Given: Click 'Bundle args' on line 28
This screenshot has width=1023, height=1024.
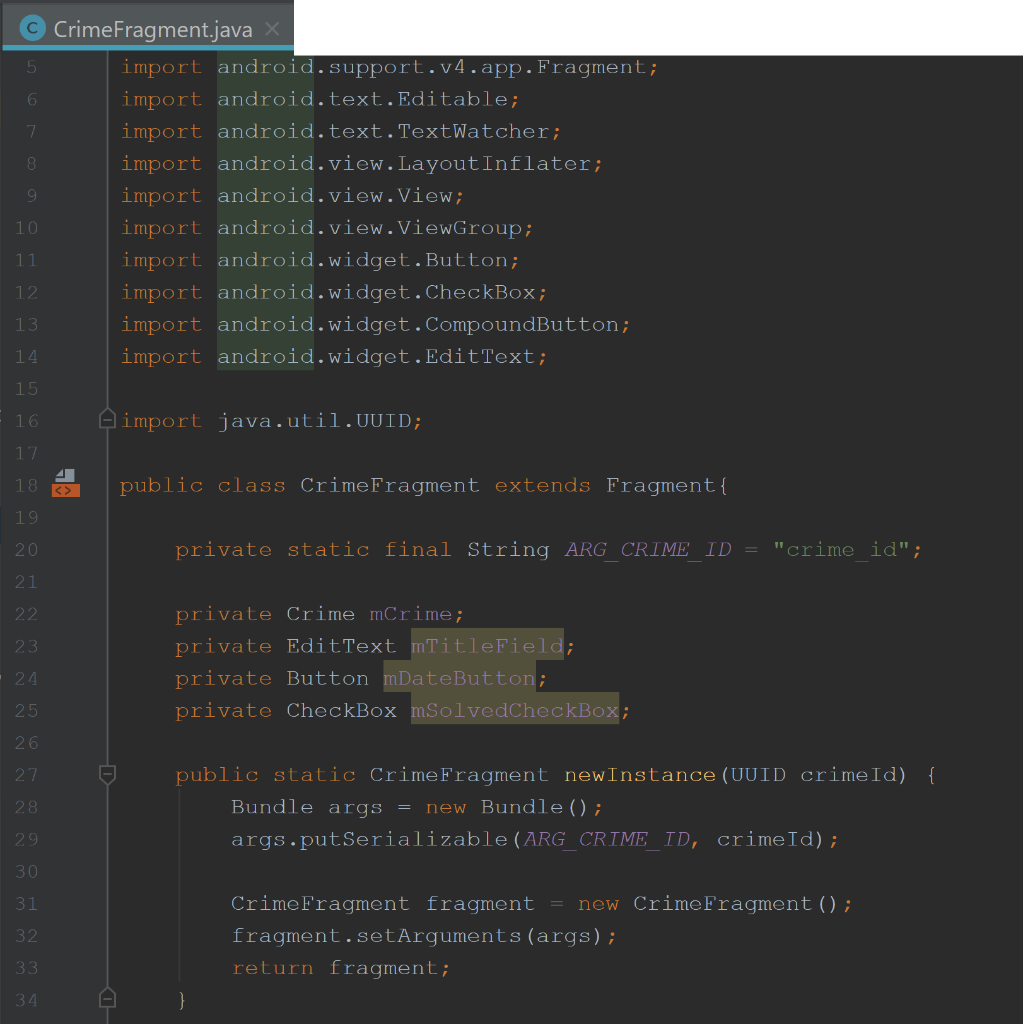Looking at the screenshot, I should coord(306,807).
